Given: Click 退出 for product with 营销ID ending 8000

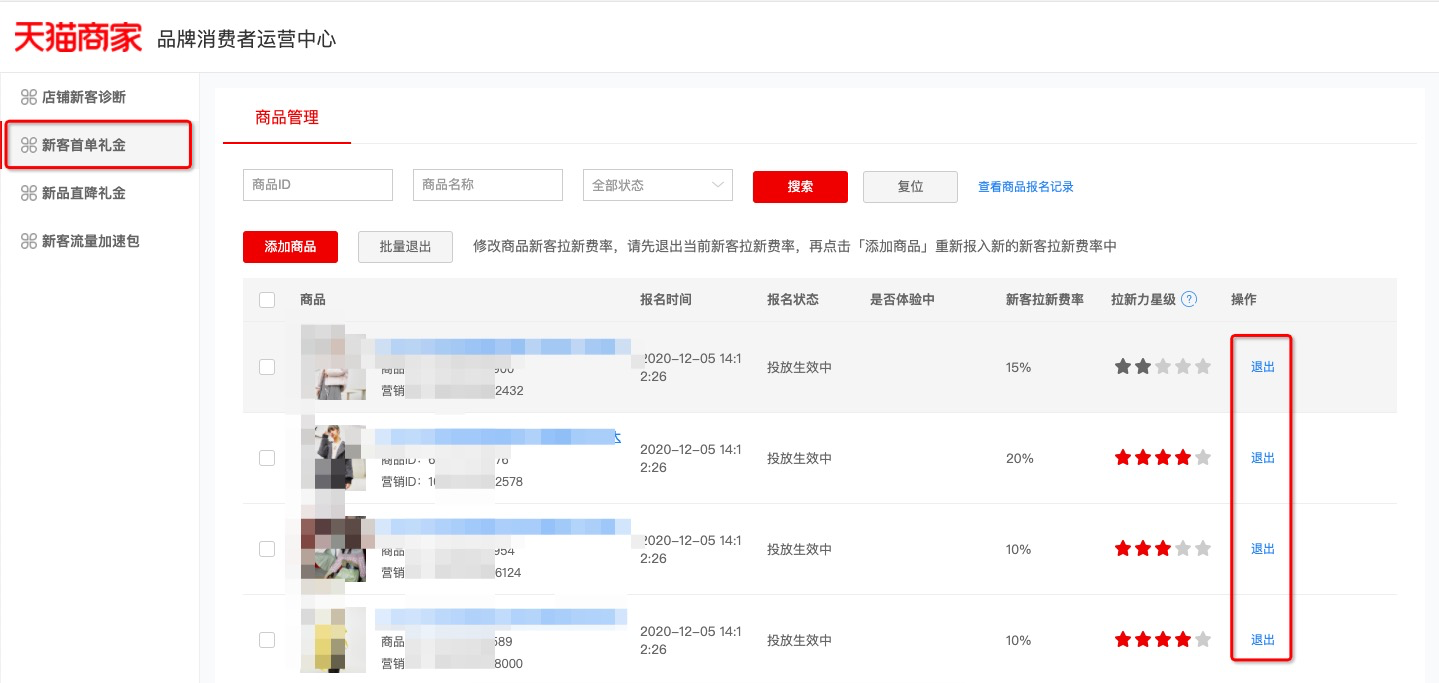Looking at the screenshot, I should [x=1263, y=640].
